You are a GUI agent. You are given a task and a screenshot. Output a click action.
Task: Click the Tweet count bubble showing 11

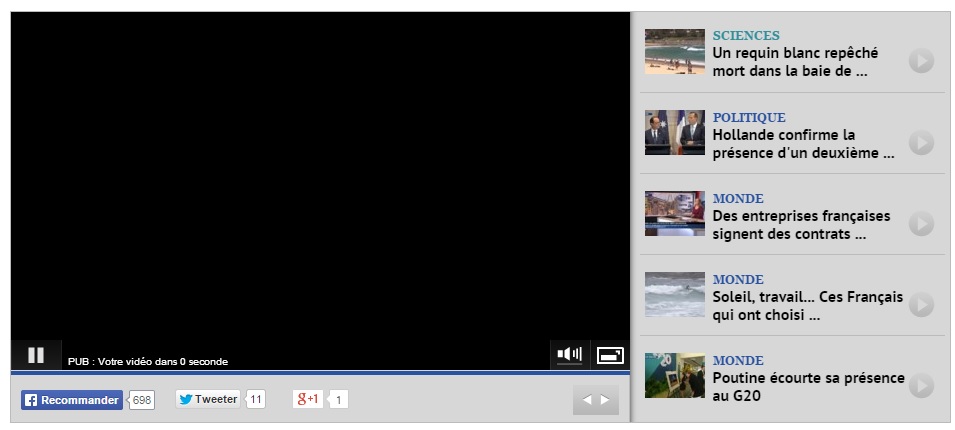tap(256, 400)
